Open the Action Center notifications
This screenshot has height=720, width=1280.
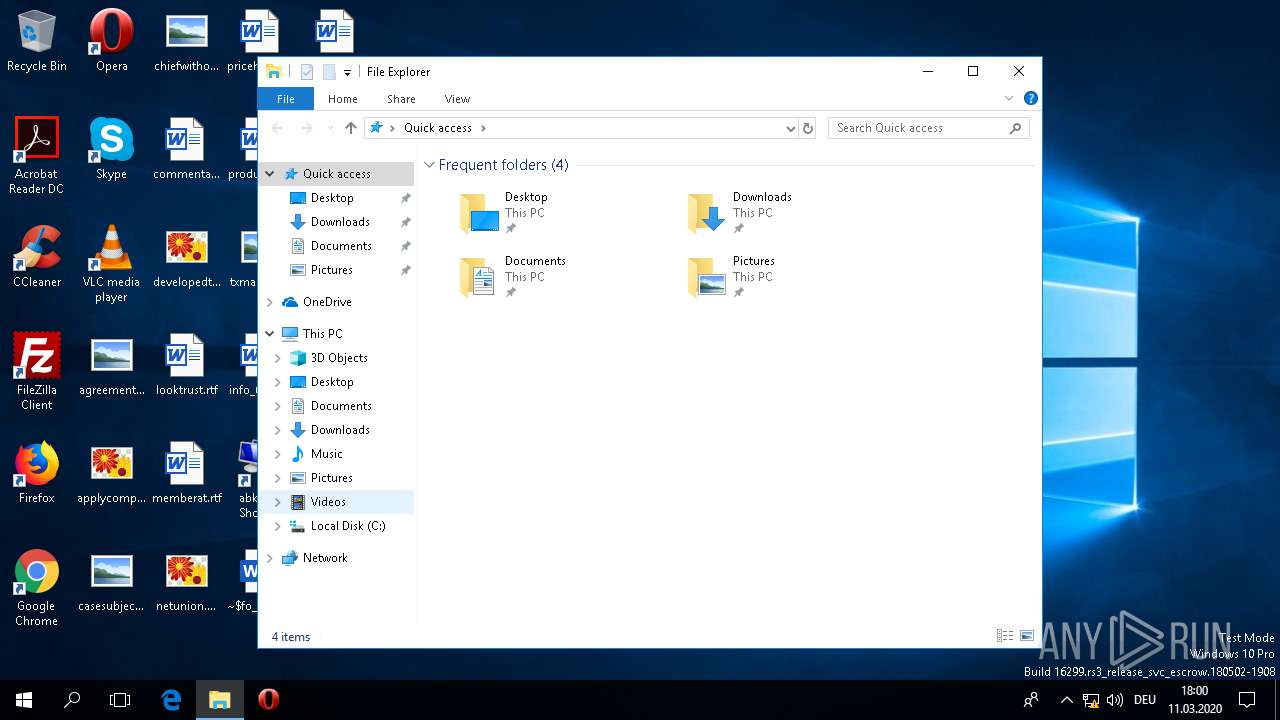(1247, 700)
